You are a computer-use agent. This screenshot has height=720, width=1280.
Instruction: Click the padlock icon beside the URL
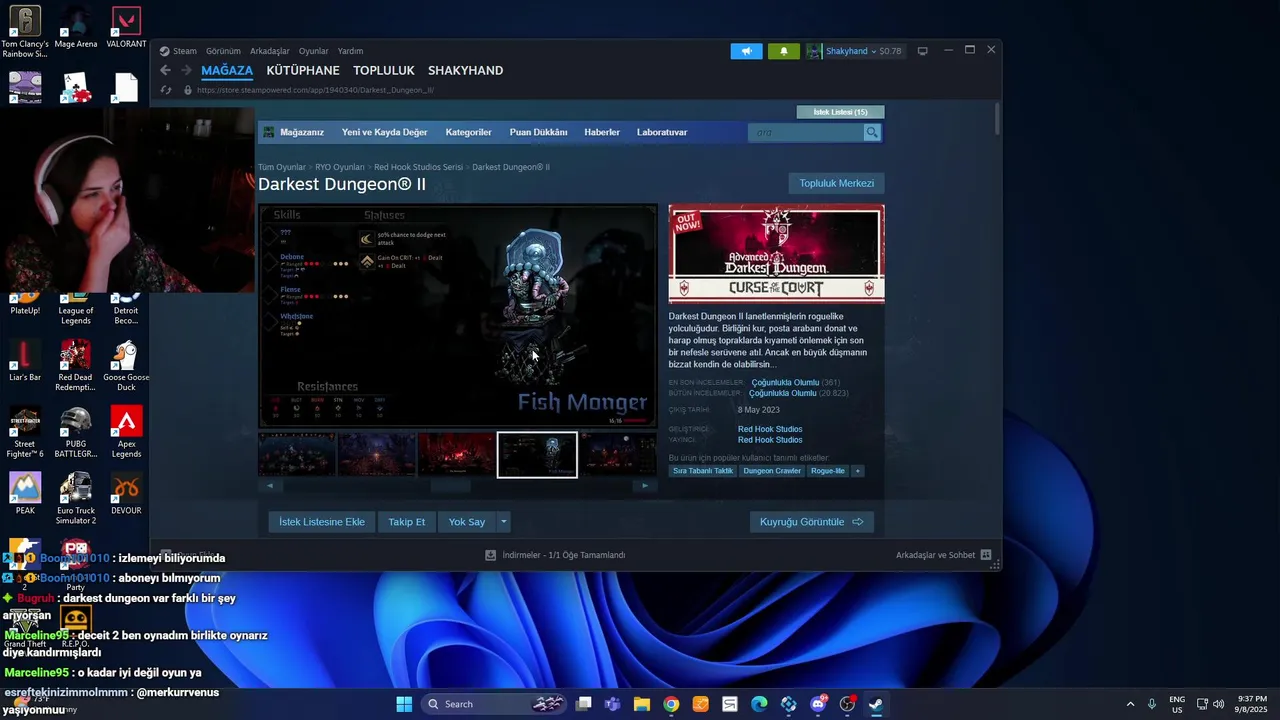[187, 90]
